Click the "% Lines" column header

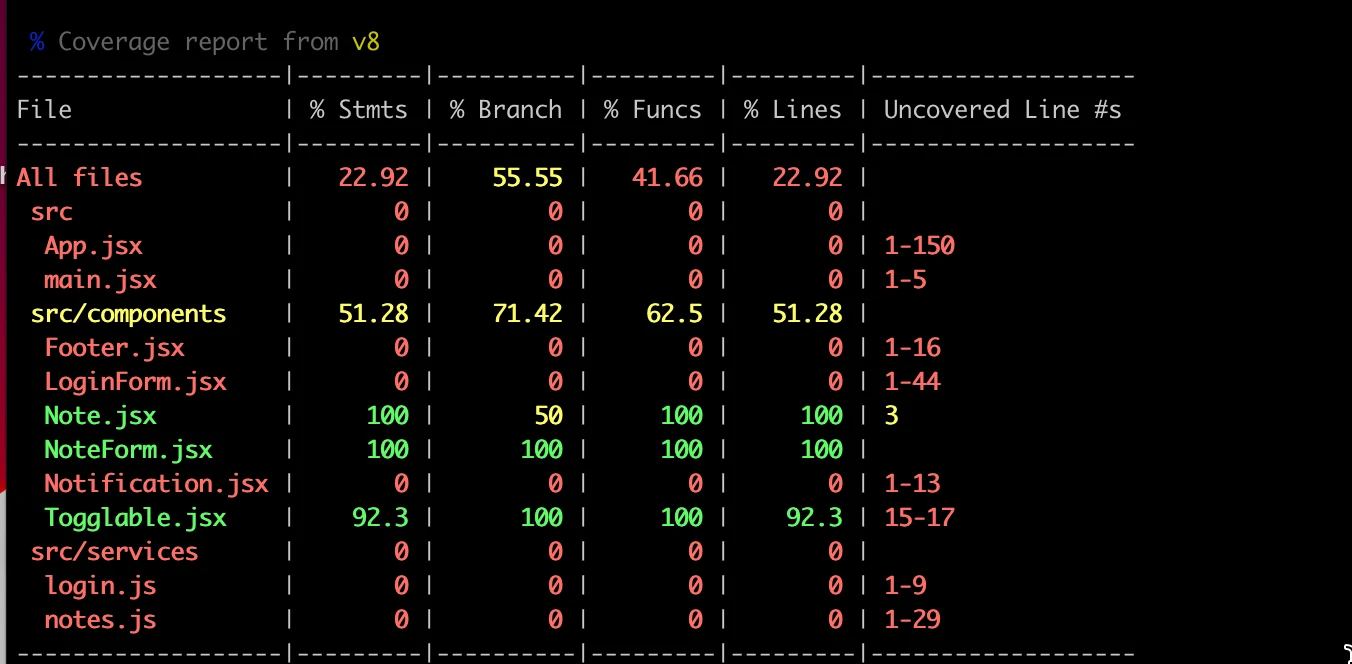click(x=793, y=110)
